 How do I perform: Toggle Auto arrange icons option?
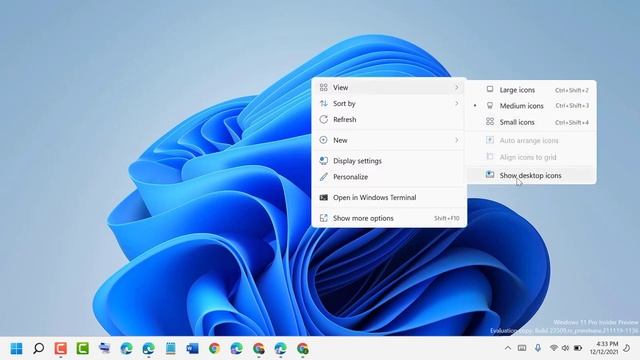(x=531, y=140)
